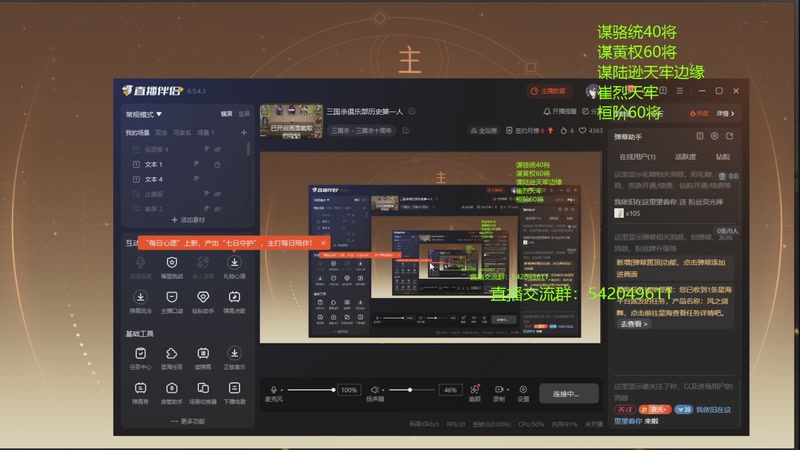Select the 文本 4 layer row
800x450 pixels.
186,179
